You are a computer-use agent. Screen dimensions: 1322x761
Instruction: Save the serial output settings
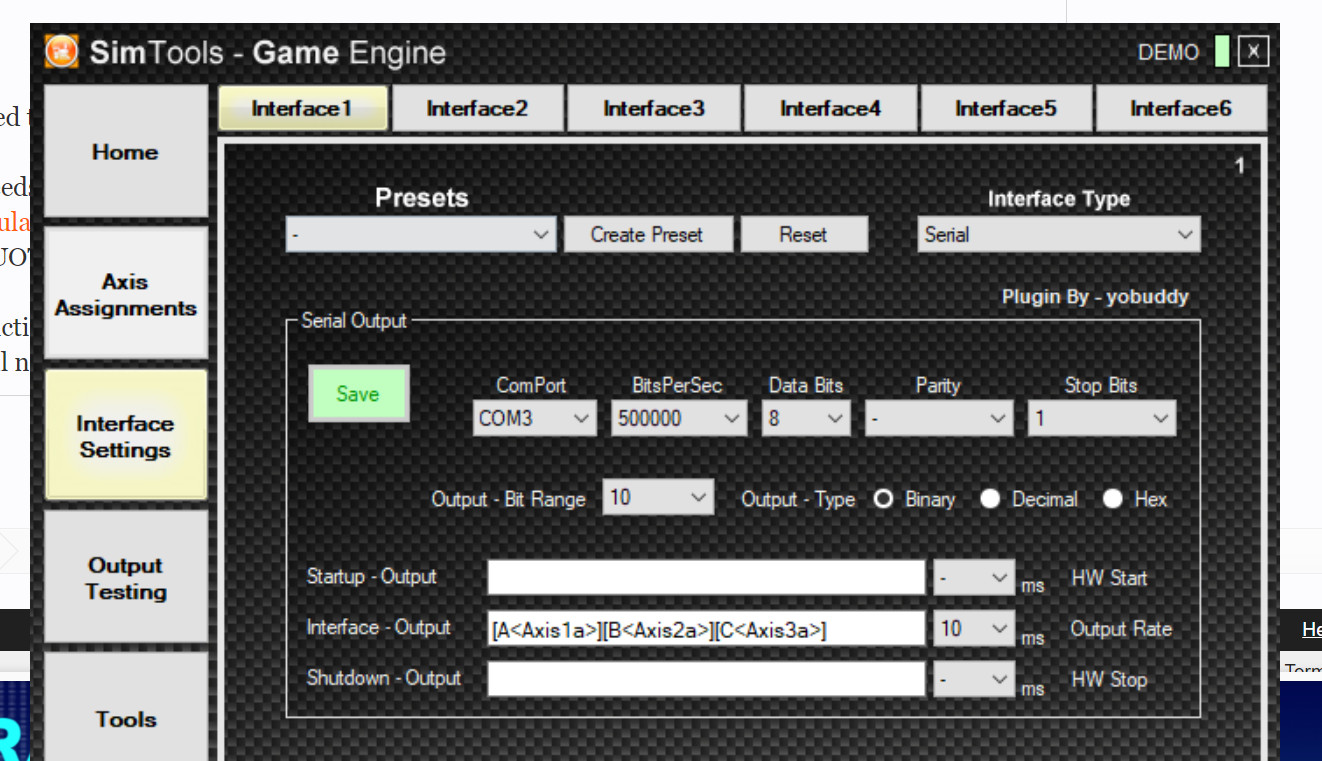pos(358,394)
